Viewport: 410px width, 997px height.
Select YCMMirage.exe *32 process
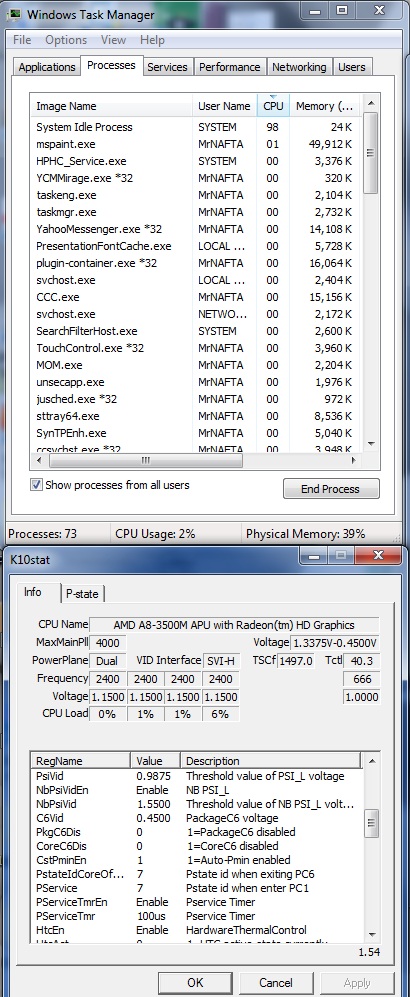coord(196,178)
